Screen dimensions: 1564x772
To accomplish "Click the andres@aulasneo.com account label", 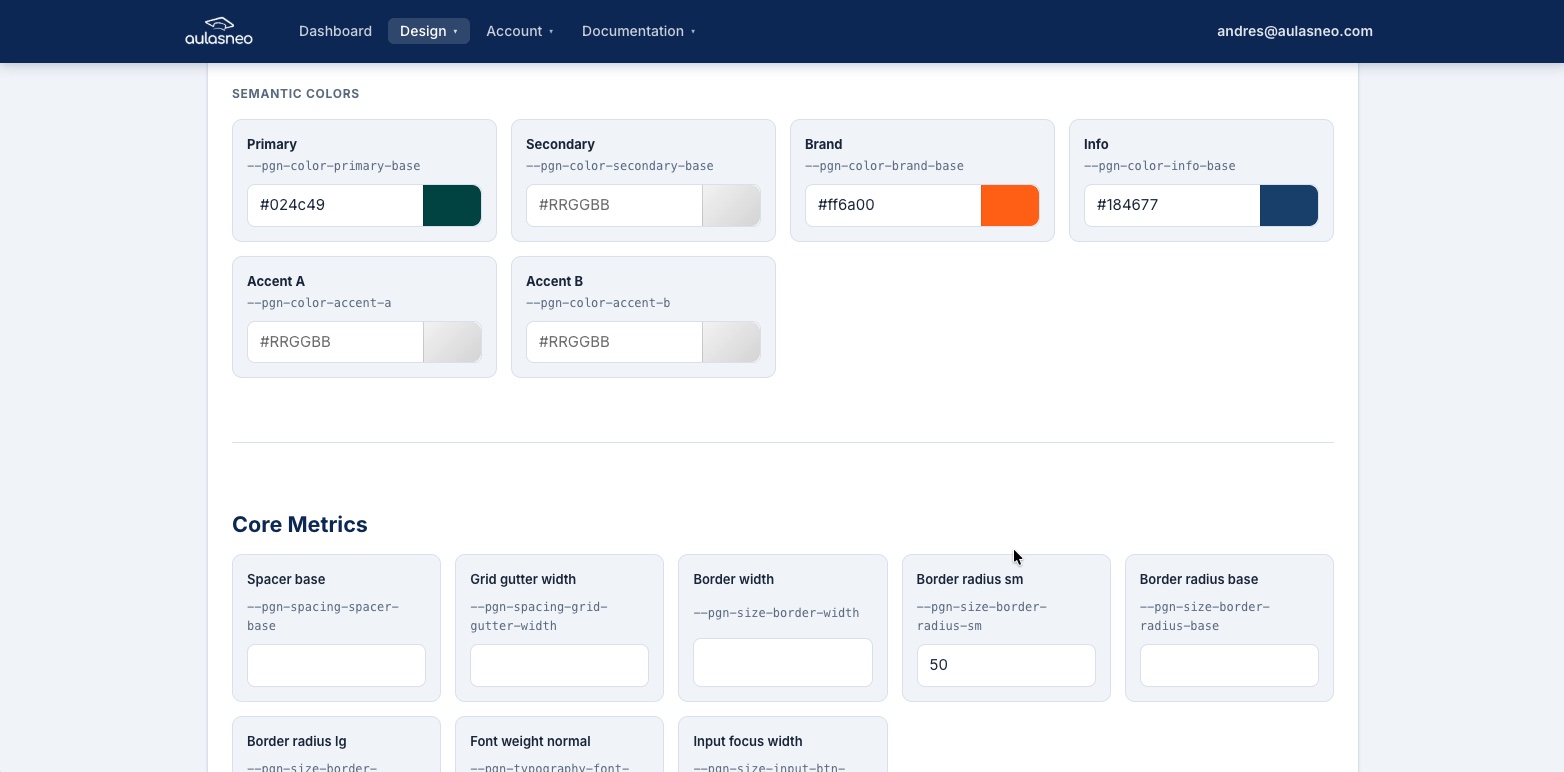I will coord(1294,31).
